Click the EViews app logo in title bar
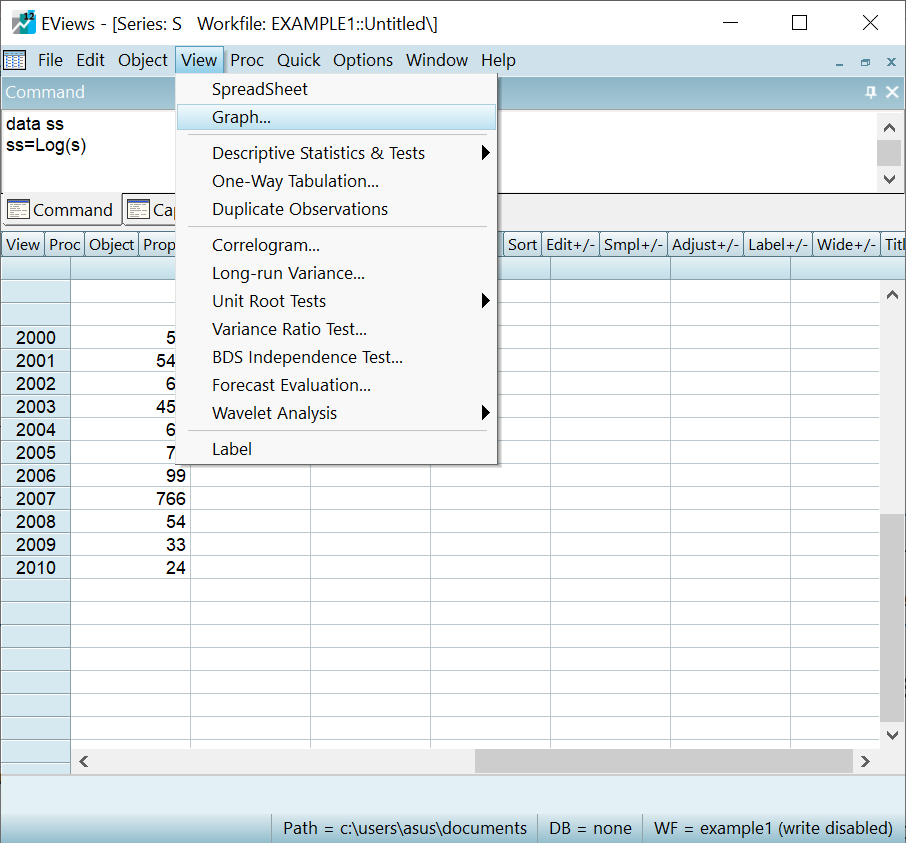Viewport: 906px width, 843px height. pos(23,23)
